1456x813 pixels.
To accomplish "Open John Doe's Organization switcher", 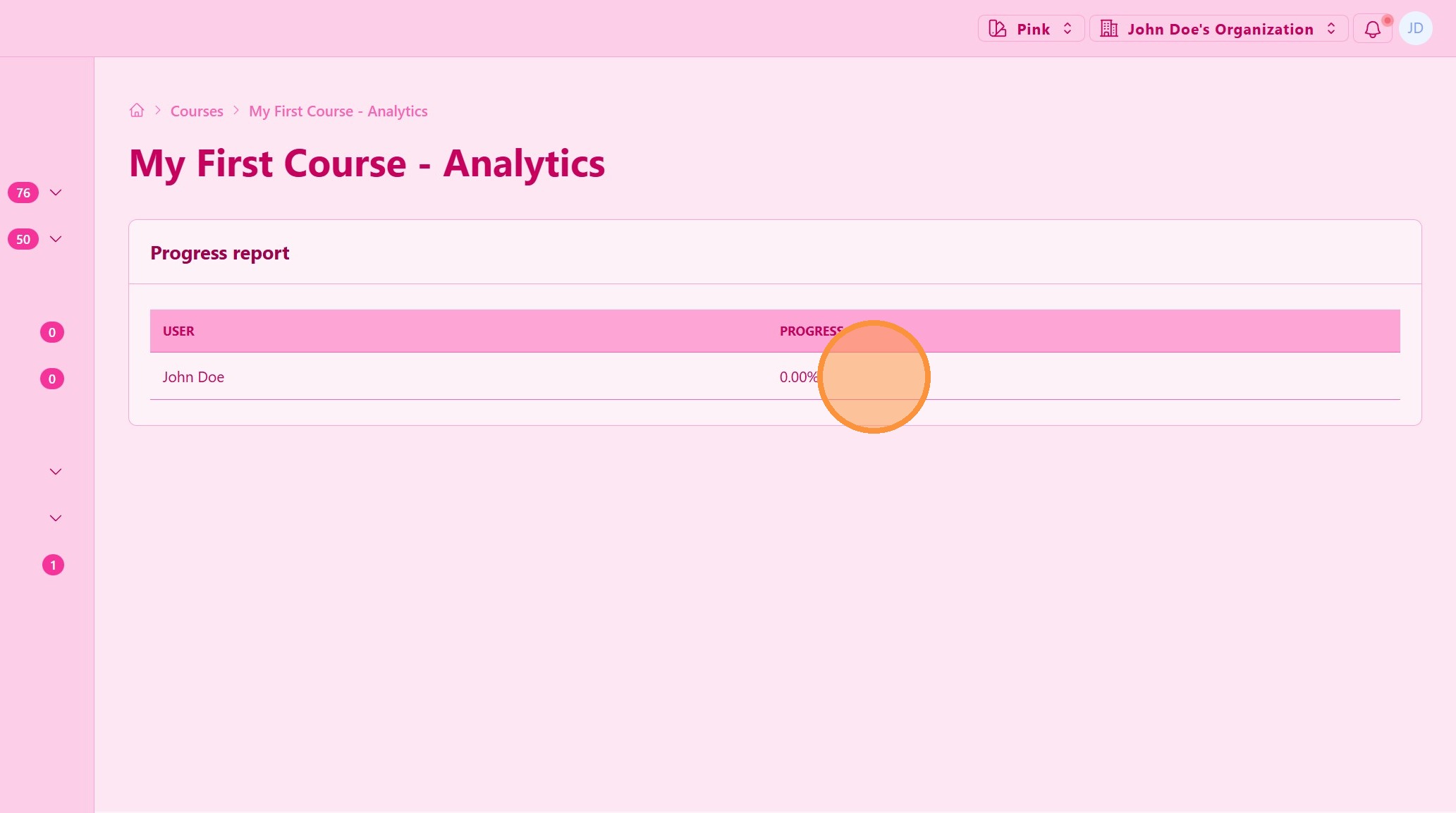I will point(1219,29).
